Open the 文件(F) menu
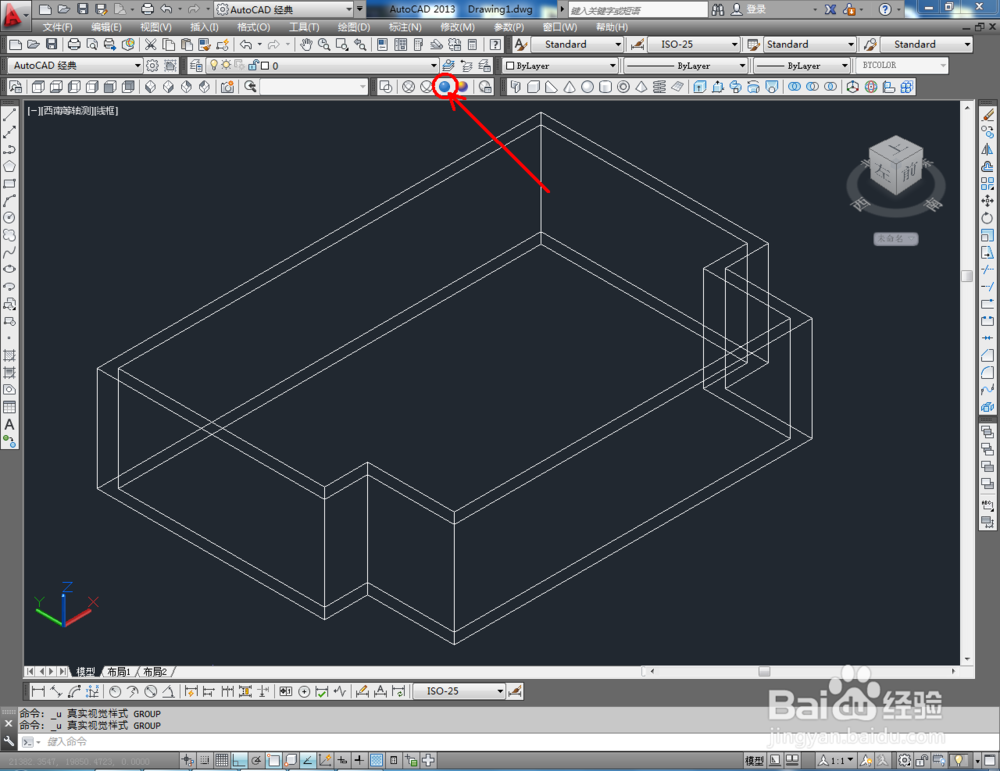The height and width of the screenshot is (771, 1000). 57,27
